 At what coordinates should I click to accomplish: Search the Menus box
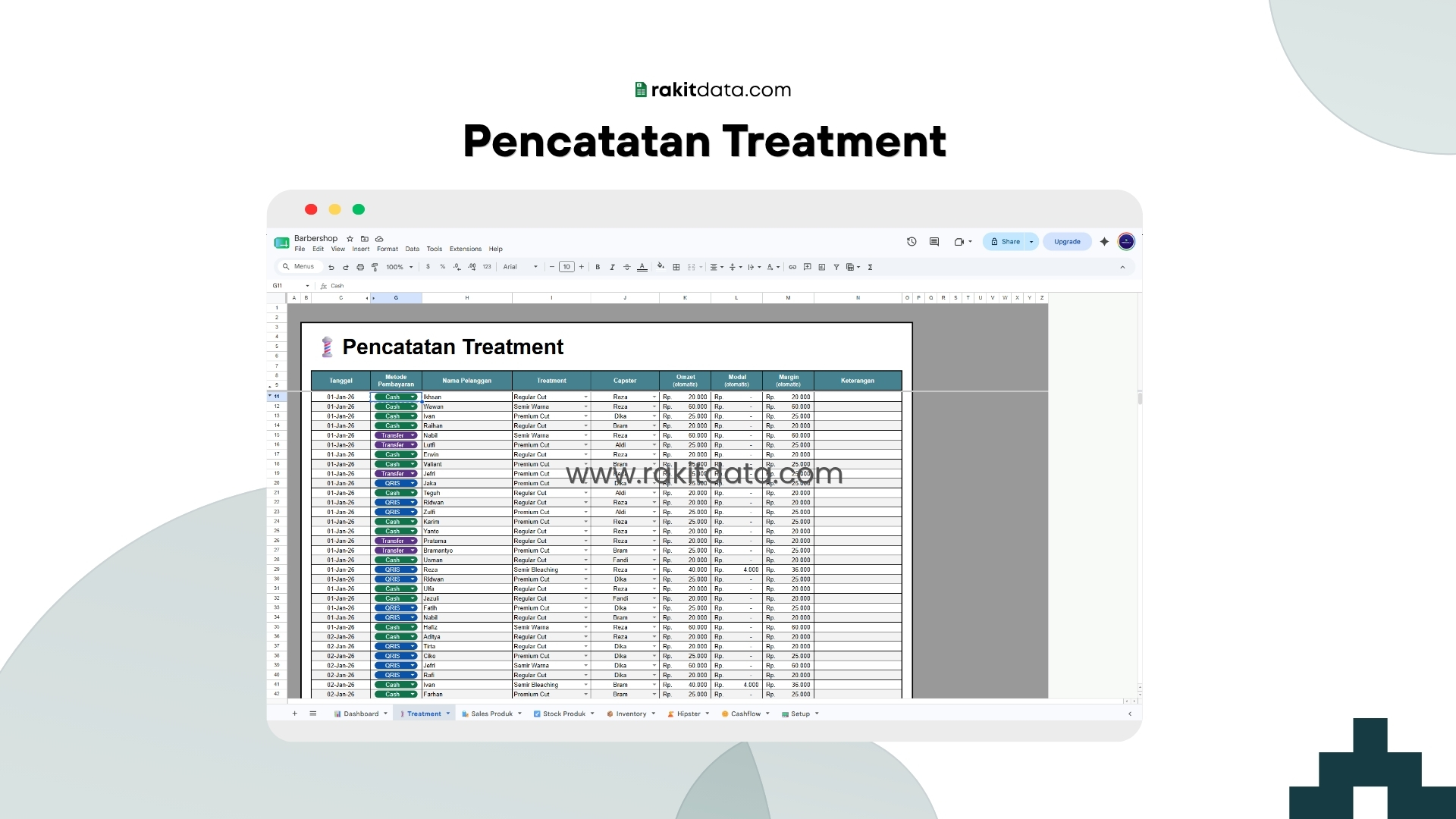point(300,267)
